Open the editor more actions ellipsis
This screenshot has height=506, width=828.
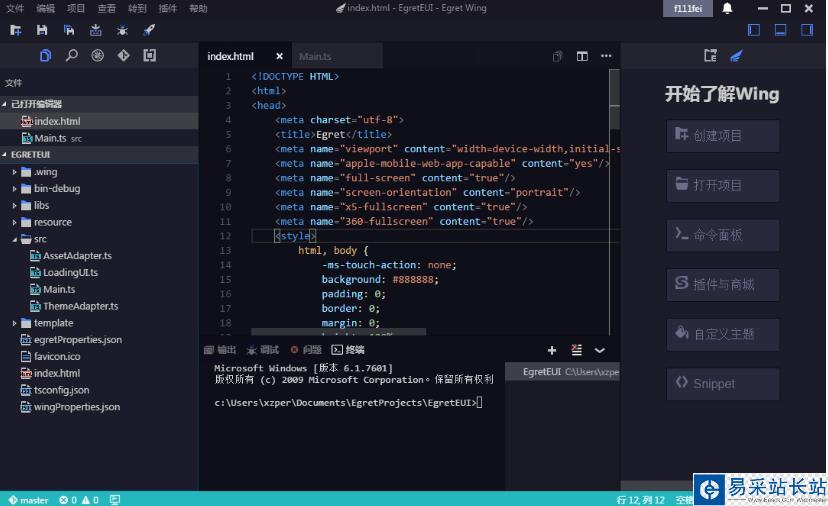click(x=606, y=56)
